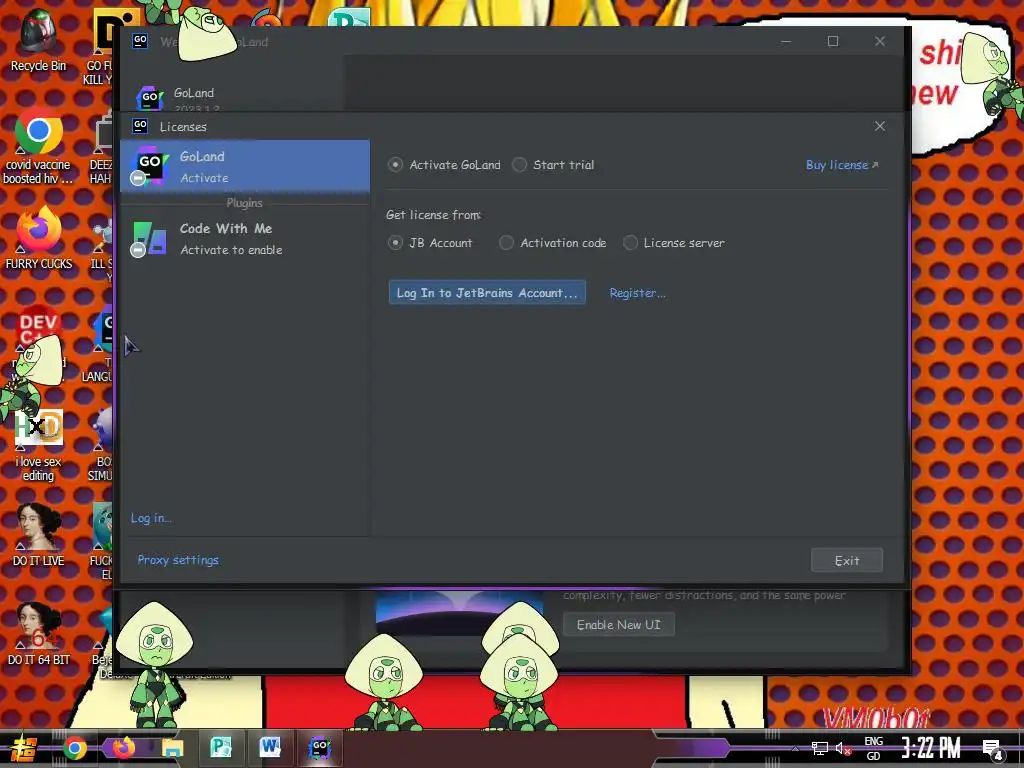Click the GoLand product icon in Licenses list
Image resolution: width=1024 pixels, height=768 pixels.
149,166
